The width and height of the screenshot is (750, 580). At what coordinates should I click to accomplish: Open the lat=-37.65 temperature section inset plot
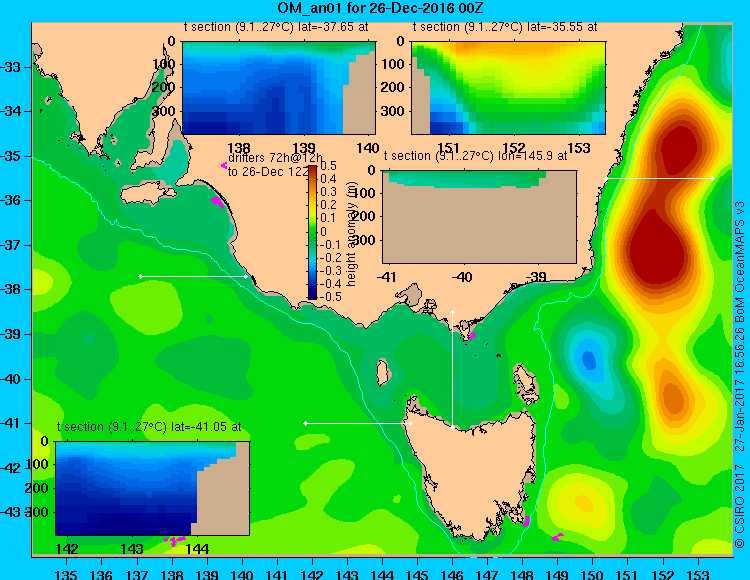[278, 88]
